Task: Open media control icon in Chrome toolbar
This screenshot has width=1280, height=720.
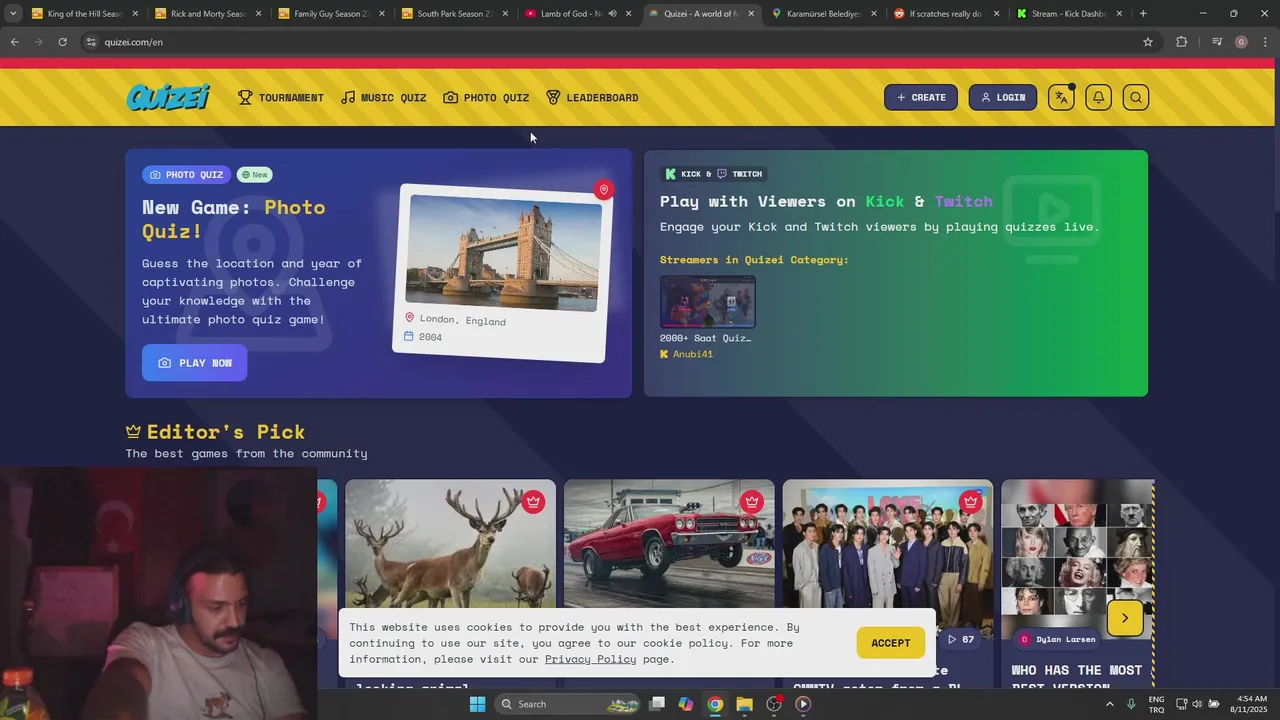Action: tap(1216, 42)
